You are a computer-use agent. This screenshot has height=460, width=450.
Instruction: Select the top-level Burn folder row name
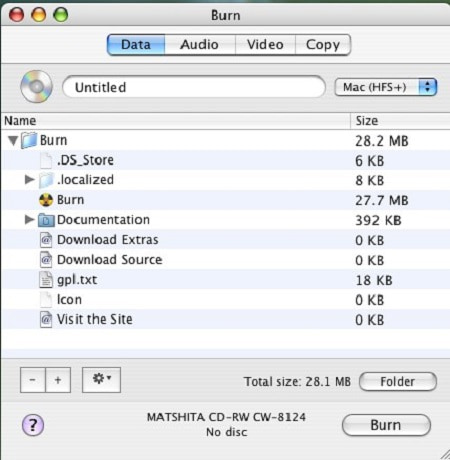54,140
